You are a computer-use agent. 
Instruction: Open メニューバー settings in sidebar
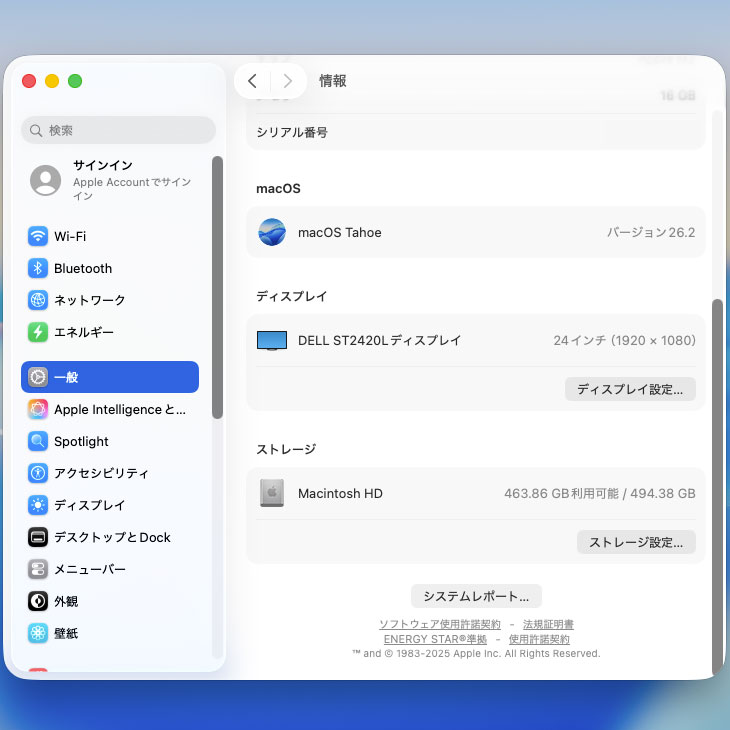coord(89,569)
